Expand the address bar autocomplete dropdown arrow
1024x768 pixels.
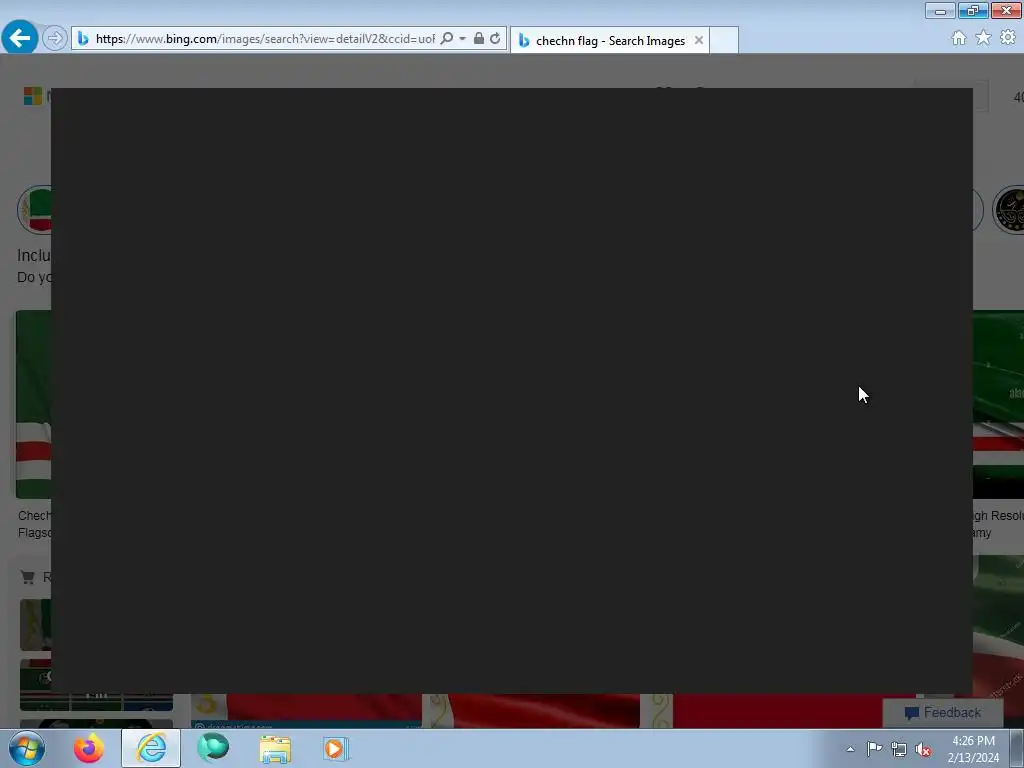(462, 39)
